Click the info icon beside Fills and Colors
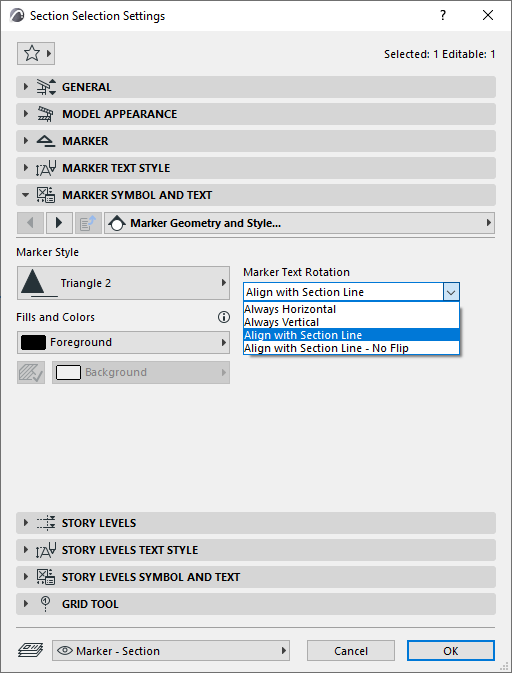The image size is (512, 673). pos(224,317)
